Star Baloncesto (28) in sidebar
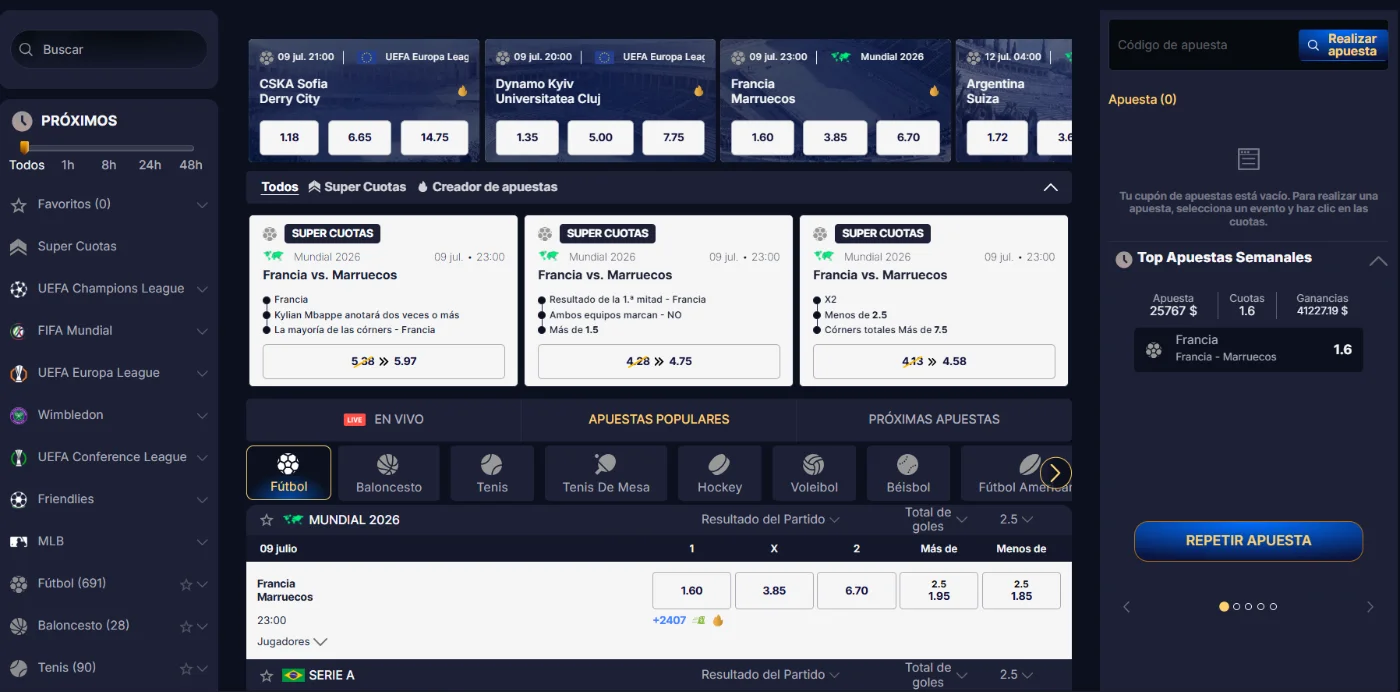1400x692 pixels. click(x=186, y=627)
